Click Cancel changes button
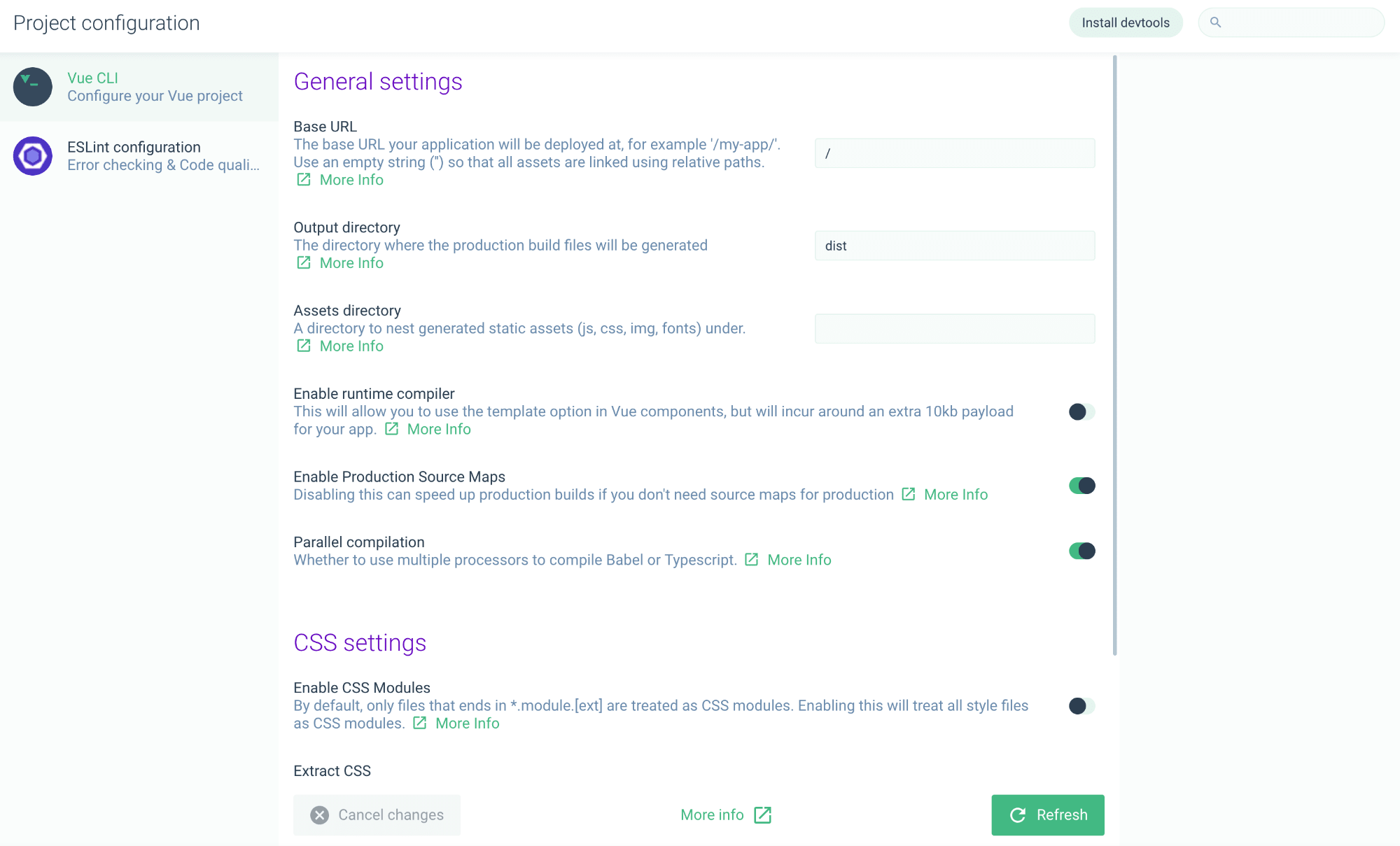Viewport: 1400px width, 846px height. tap(377, 815)
